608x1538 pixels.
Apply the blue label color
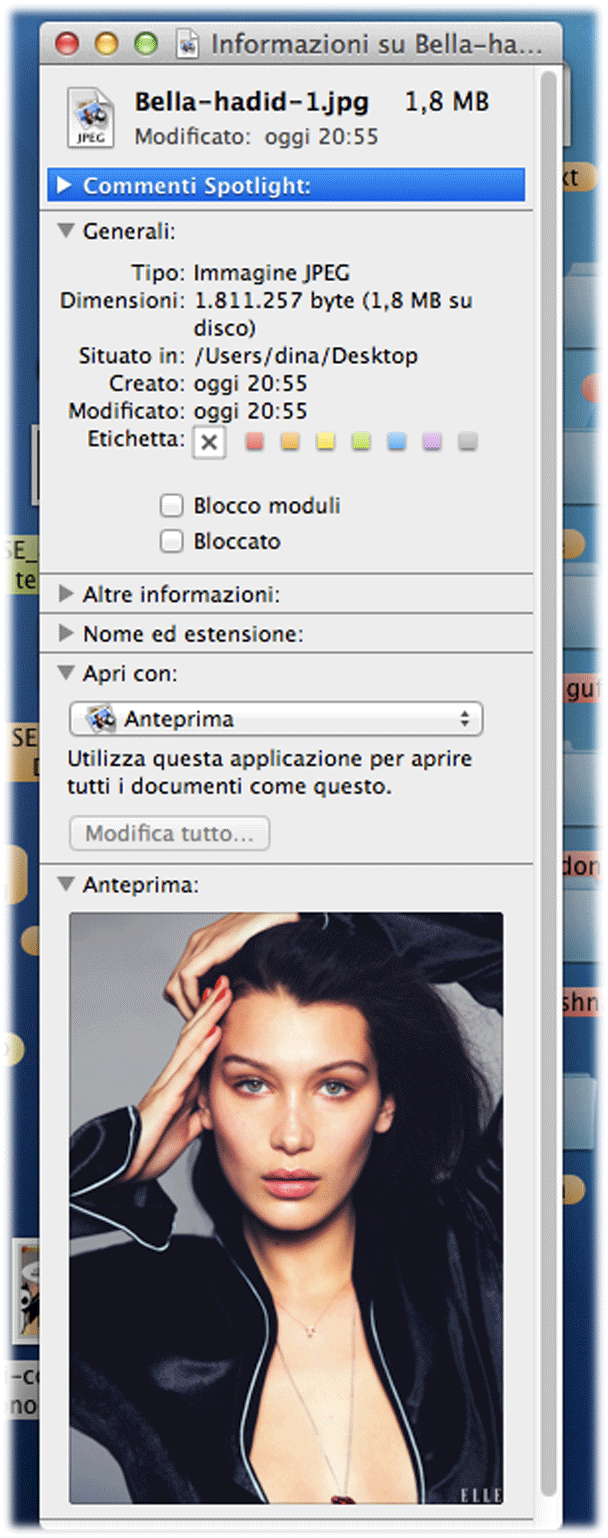click(x=397, y=442)
